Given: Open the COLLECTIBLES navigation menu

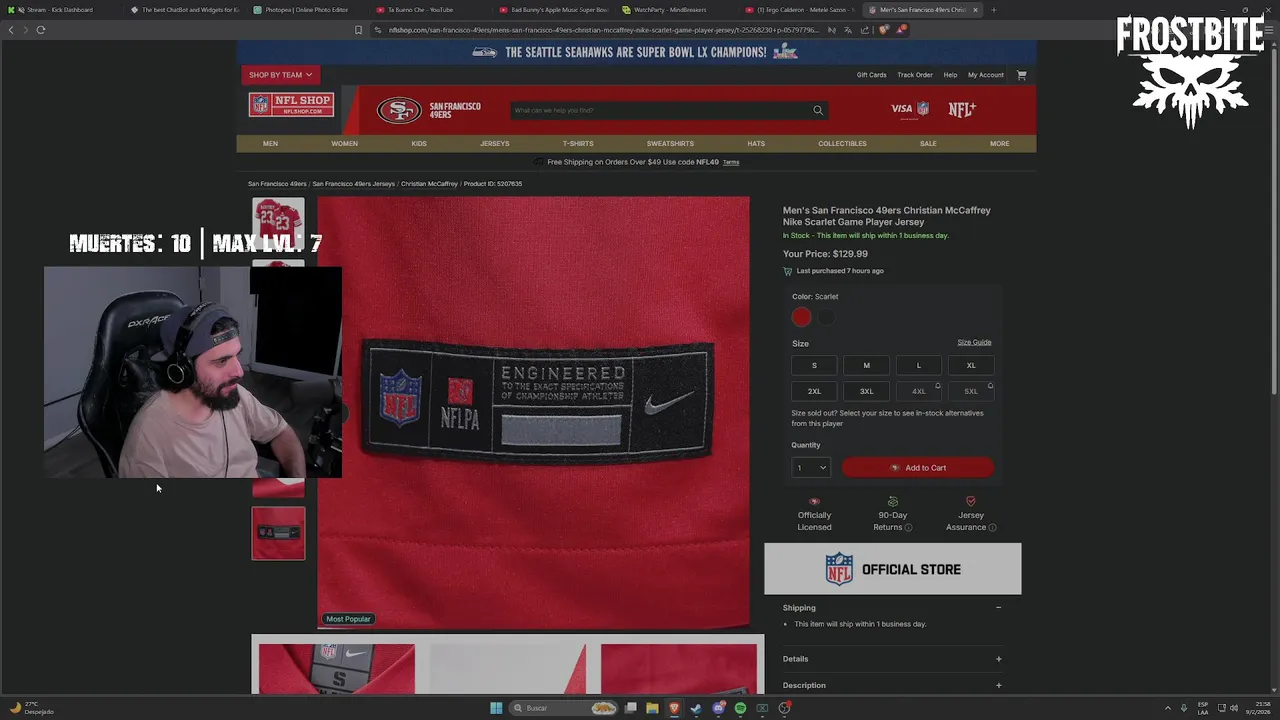Looking at the screenshot, I should (842, 143).
